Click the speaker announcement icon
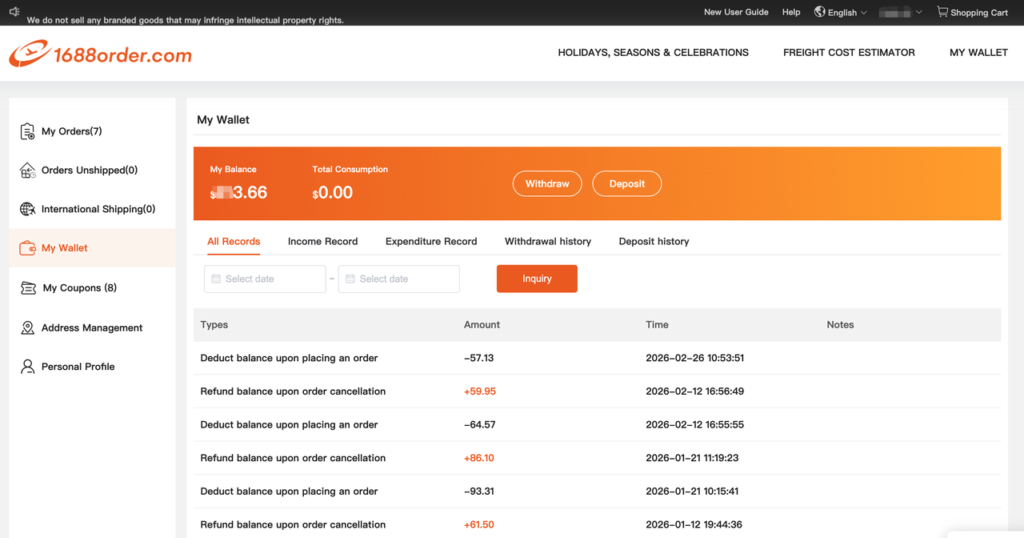 coord(14,13)
